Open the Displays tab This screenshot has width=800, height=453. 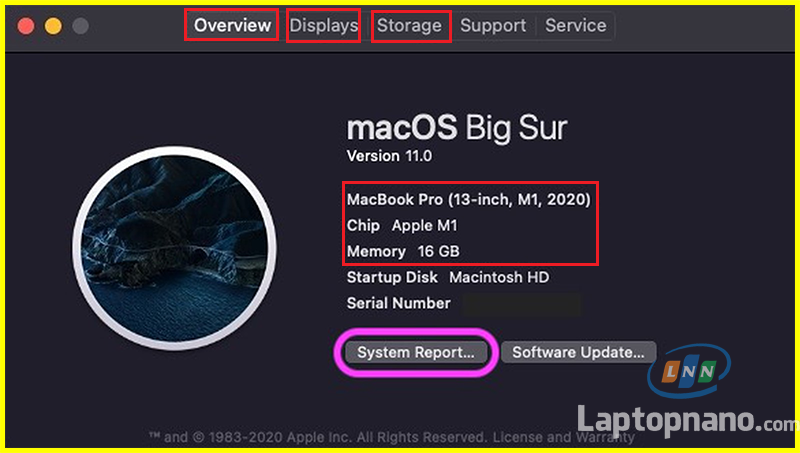click(x=324, y=25)
